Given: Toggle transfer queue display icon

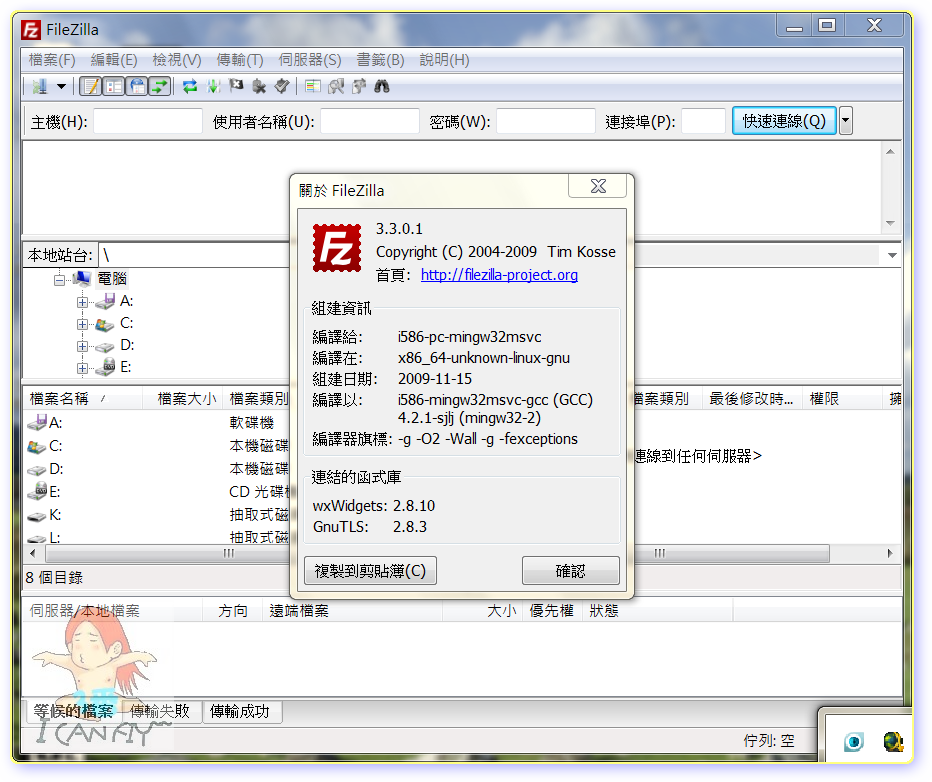Looking at the screenshot, I should pos(160,87).
